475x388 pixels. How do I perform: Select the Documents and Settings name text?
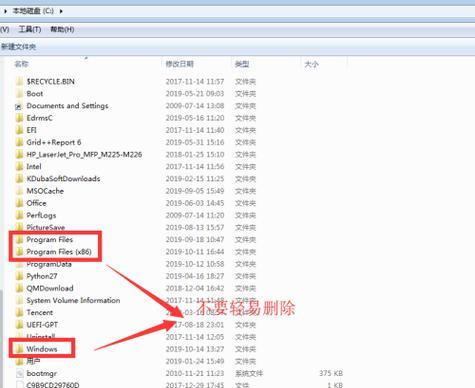point(67,106)
